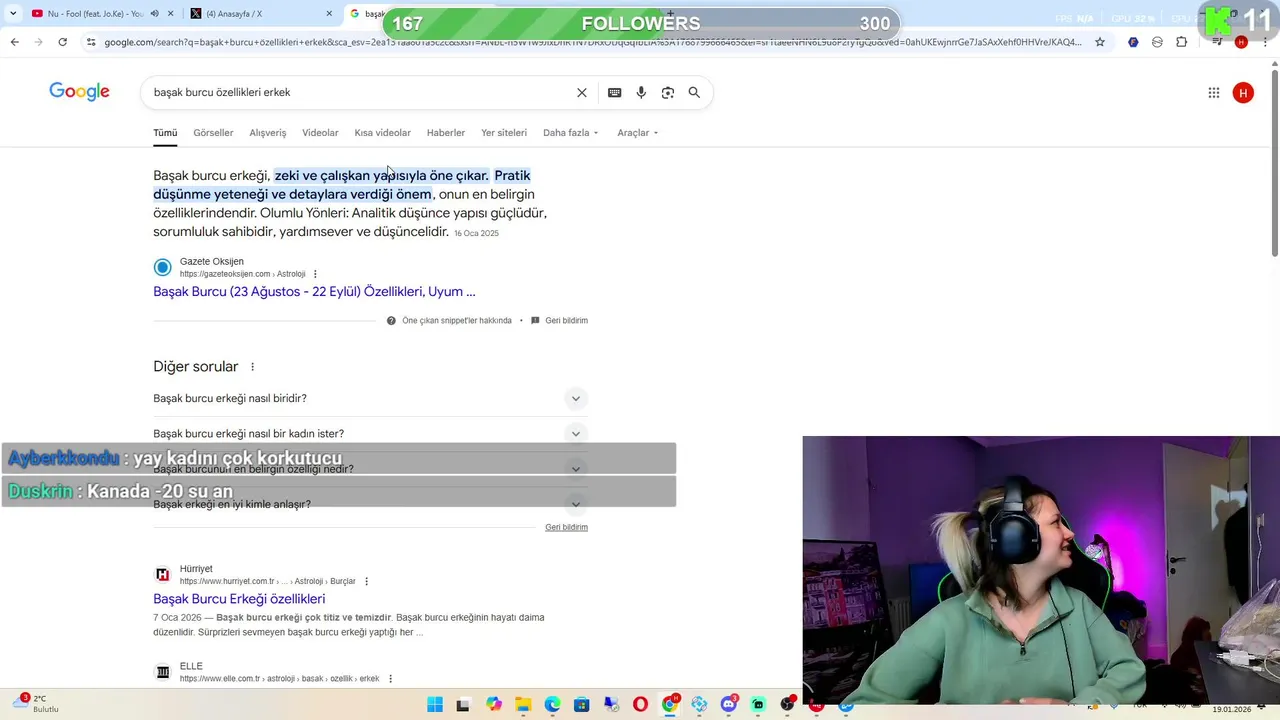Viewport: 1280px width, 720px height.
Task: Bookmark this page with the star icon
Action: 1100,42
